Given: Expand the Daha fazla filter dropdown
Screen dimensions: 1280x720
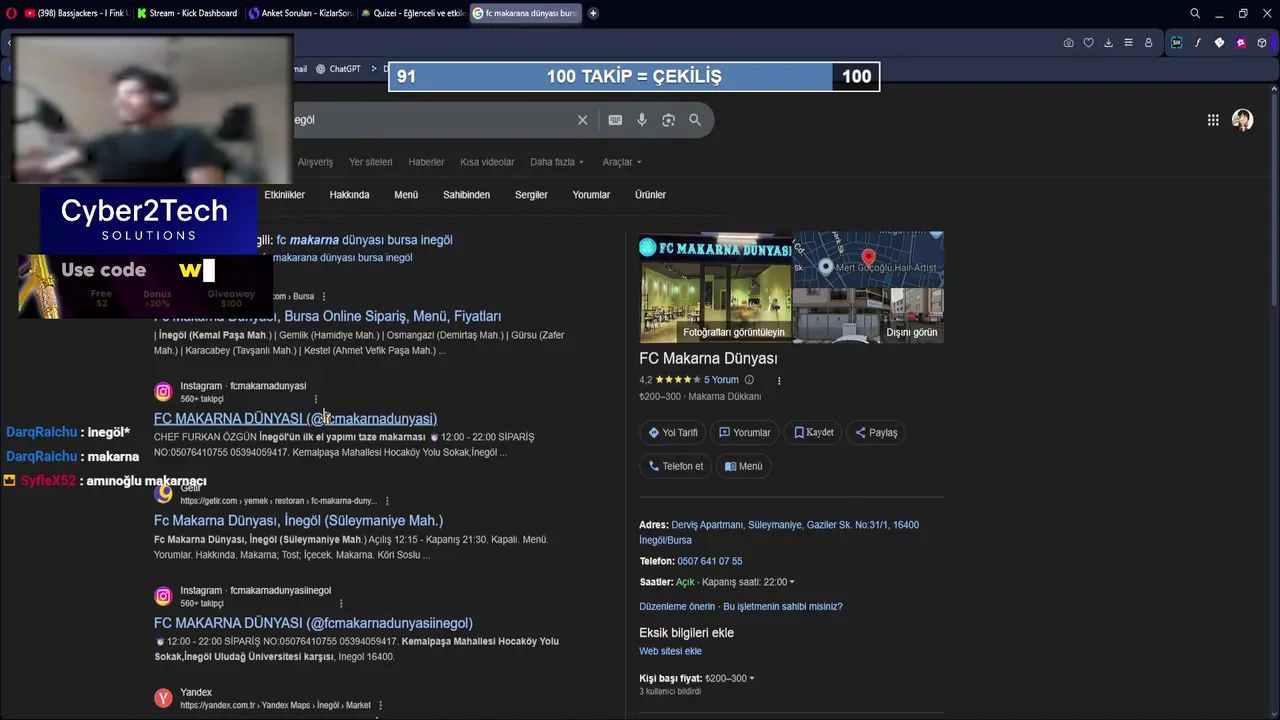Looking at the screenshot, I should click(556, 162).
